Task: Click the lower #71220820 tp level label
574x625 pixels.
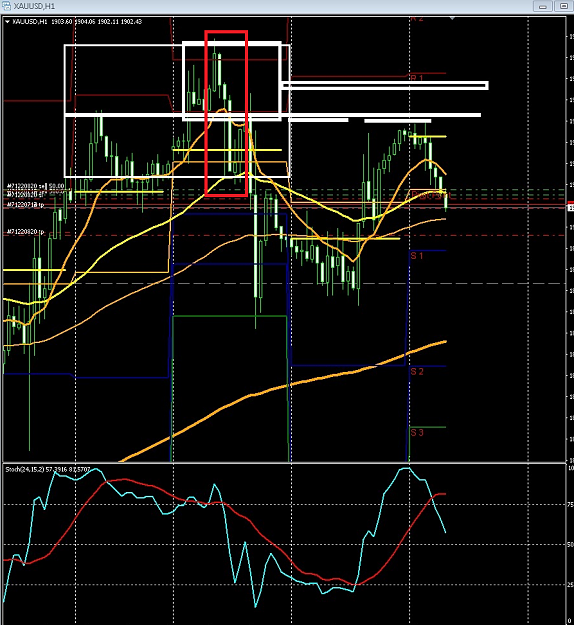Action: click(x=26, y=232)
